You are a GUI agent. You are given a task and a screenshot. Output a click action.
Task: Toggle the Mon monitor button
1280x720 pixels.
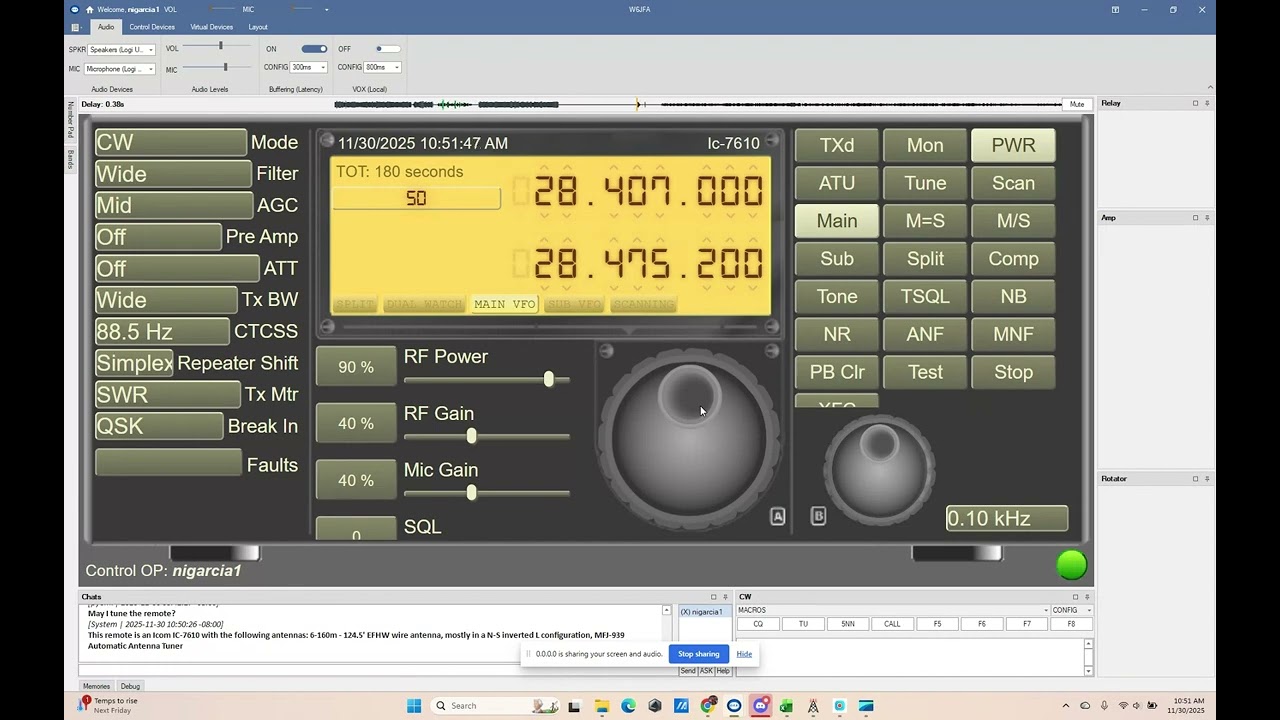coord(925,145)
